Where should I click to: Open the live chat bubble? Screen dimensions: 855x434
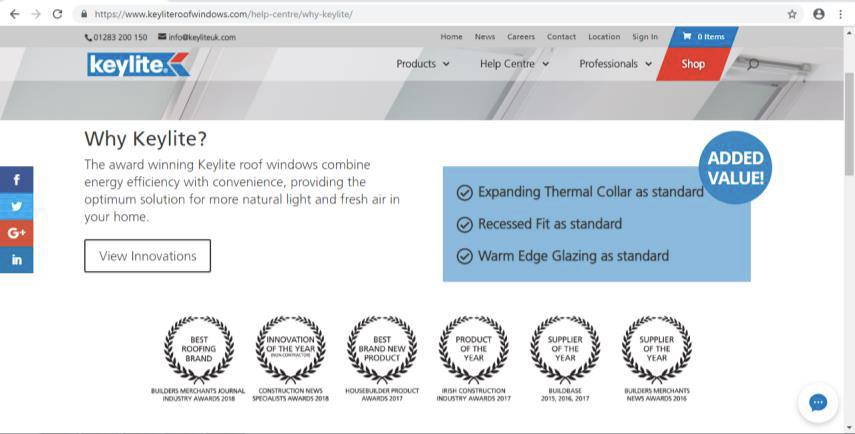[x=817, y=403]
